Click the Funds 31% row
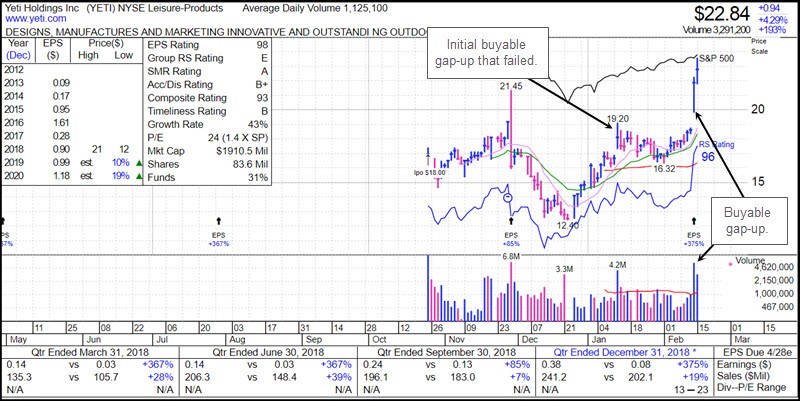Screen dimensions: 800x401 [x=208, y=178]
